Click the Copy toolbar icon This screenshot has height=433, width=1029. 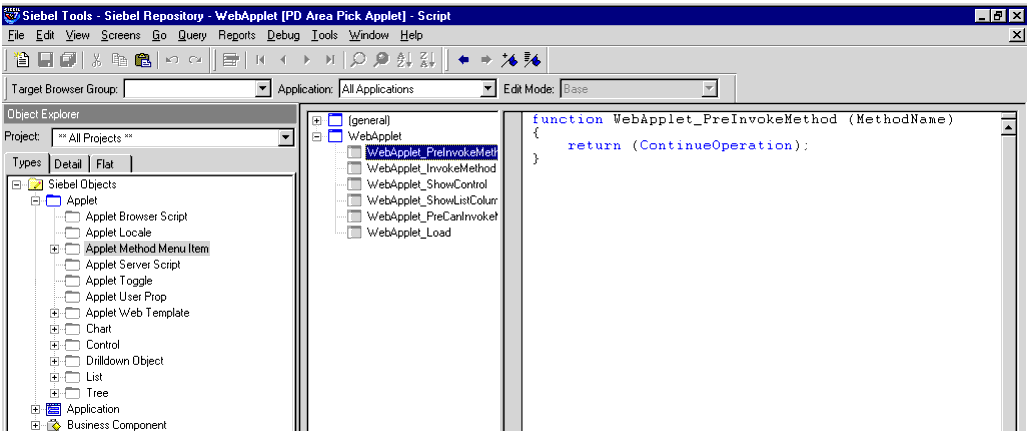(119, 60)
